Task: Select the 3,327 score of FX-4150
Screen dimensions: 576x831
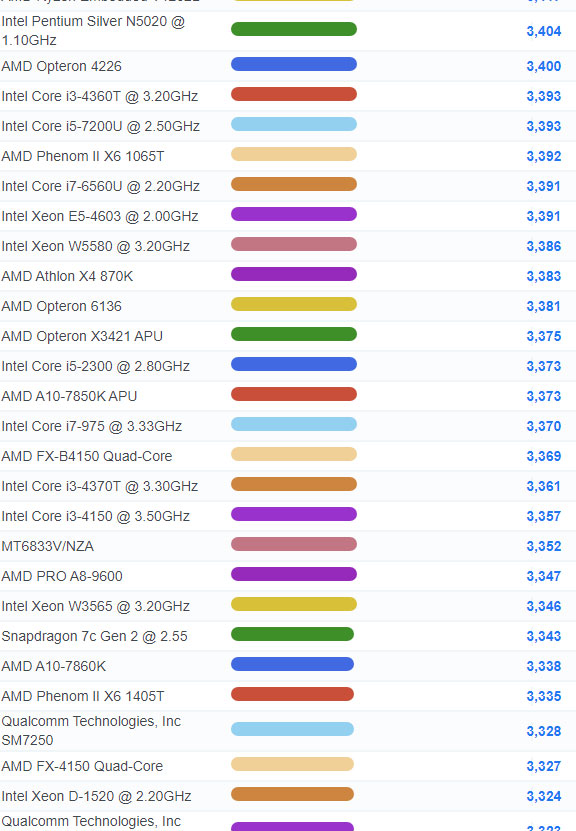Action: (x=544, y=766)
